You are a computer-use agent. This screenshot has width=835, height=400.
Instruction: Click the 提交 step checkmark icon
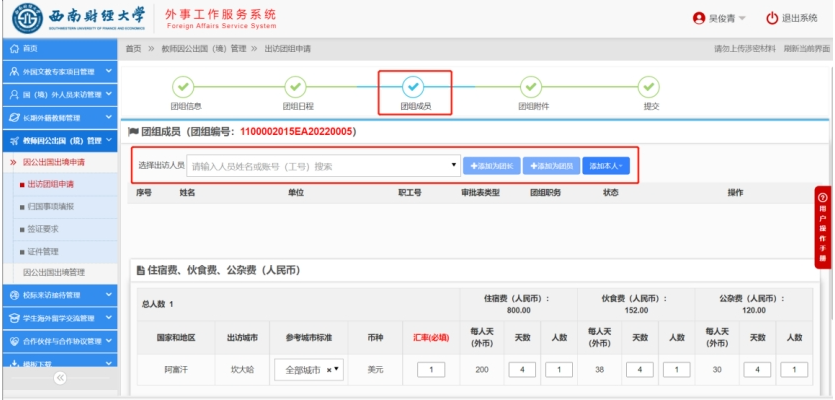(650, 87)
